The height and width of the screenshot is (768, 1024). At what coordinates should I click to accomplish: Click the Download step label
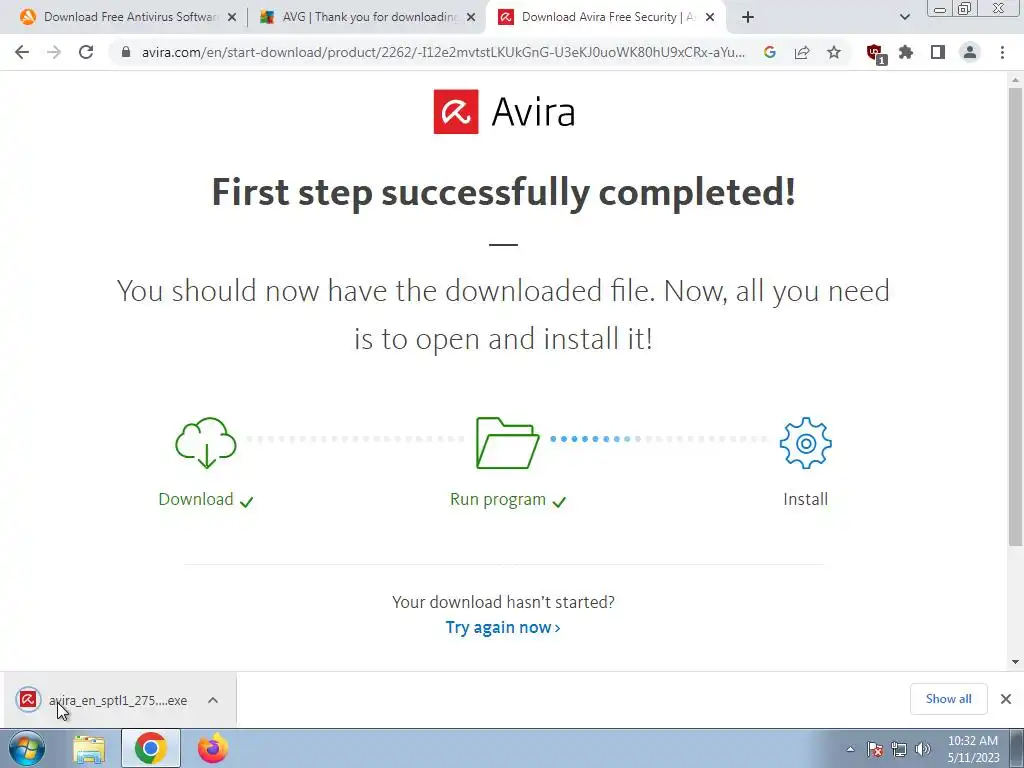pos(196,500)
